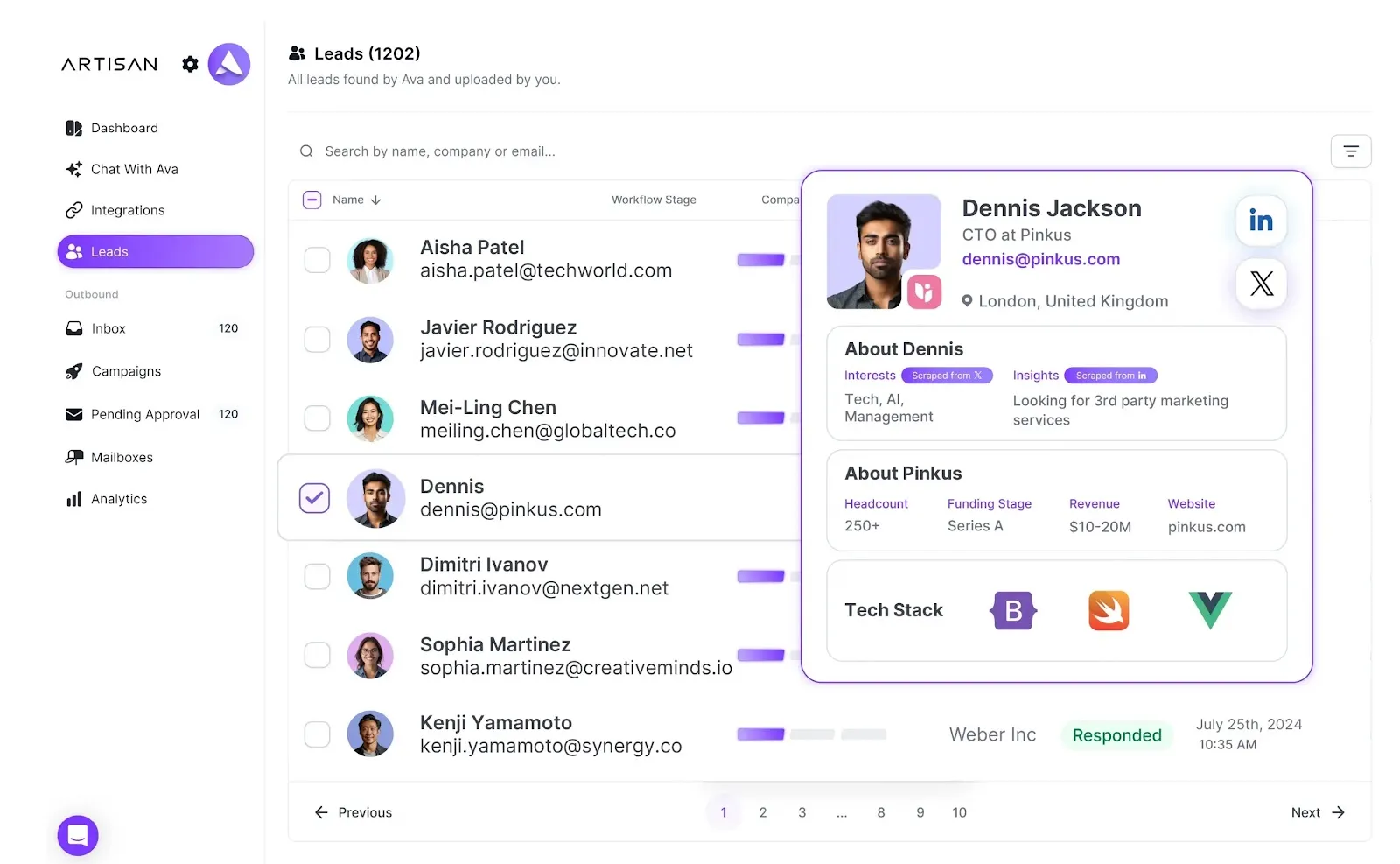Click the Scraped from LinkedIn badge

[1110, 376]
